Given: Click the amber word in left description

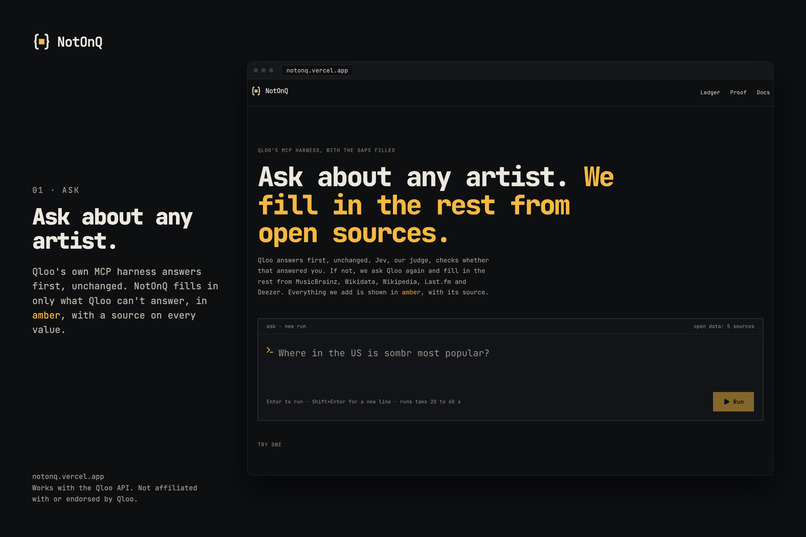Looking at the screenshot, I should (46, 316).
